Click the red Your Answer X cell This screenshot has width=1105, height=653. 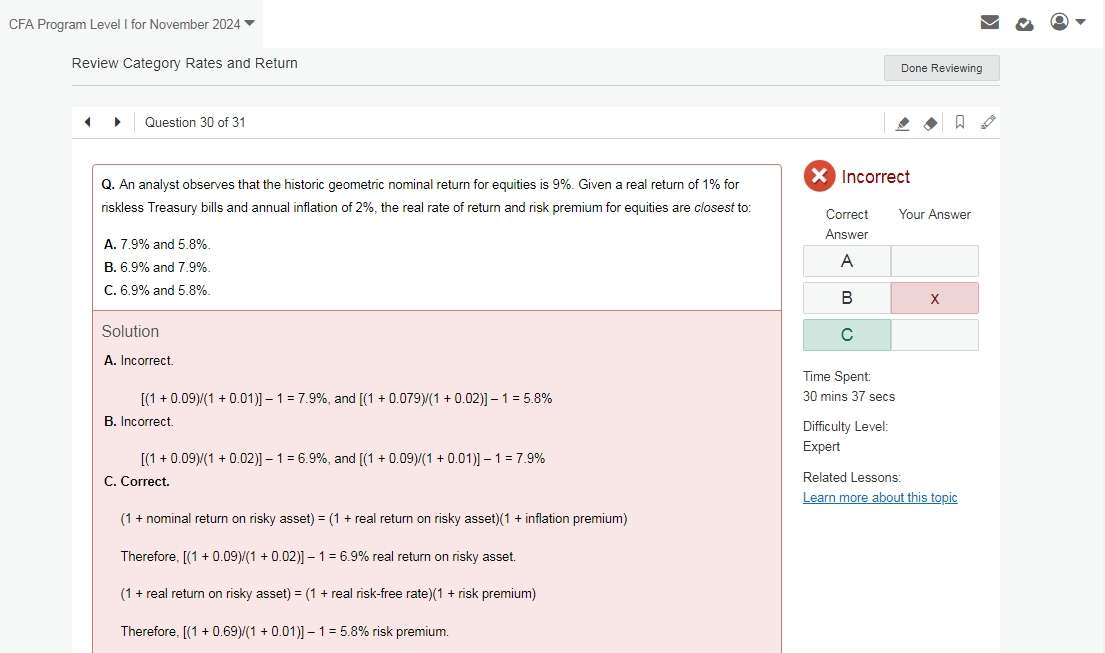[934, 298]
